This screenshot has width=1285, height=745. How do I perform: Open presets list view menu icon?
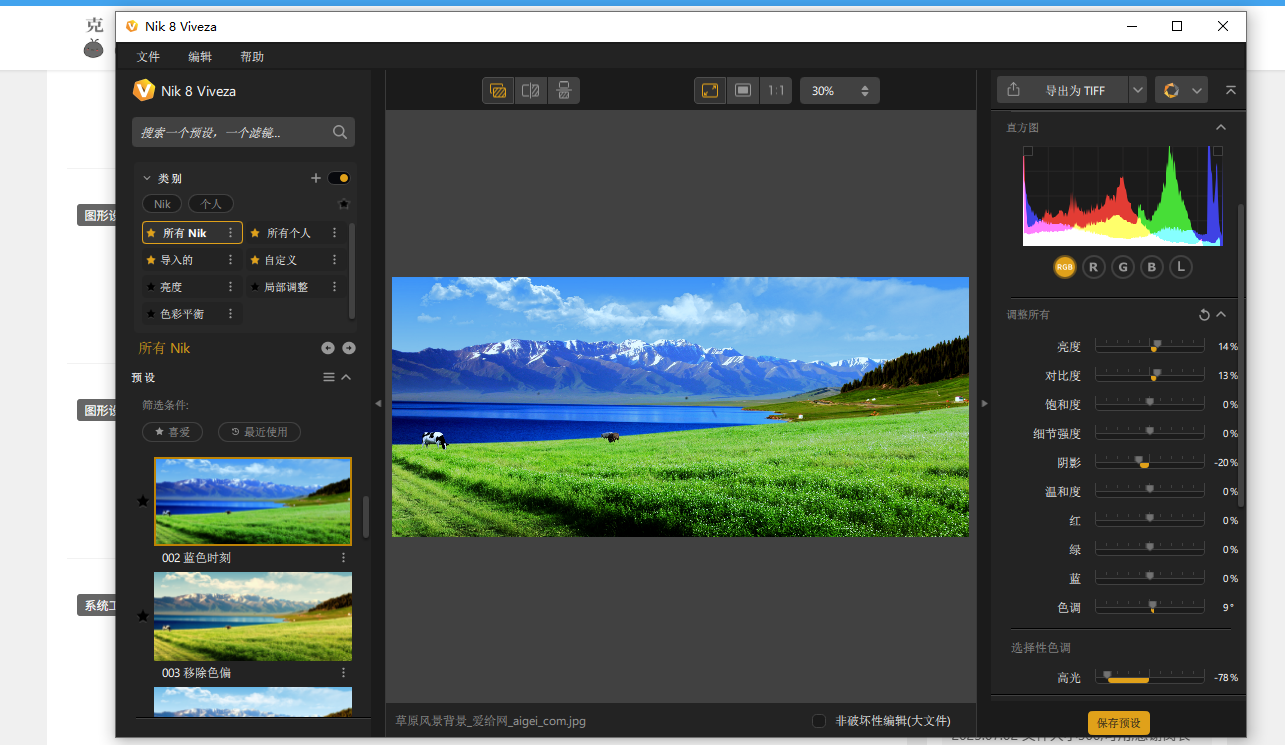(x=328, y=377)
